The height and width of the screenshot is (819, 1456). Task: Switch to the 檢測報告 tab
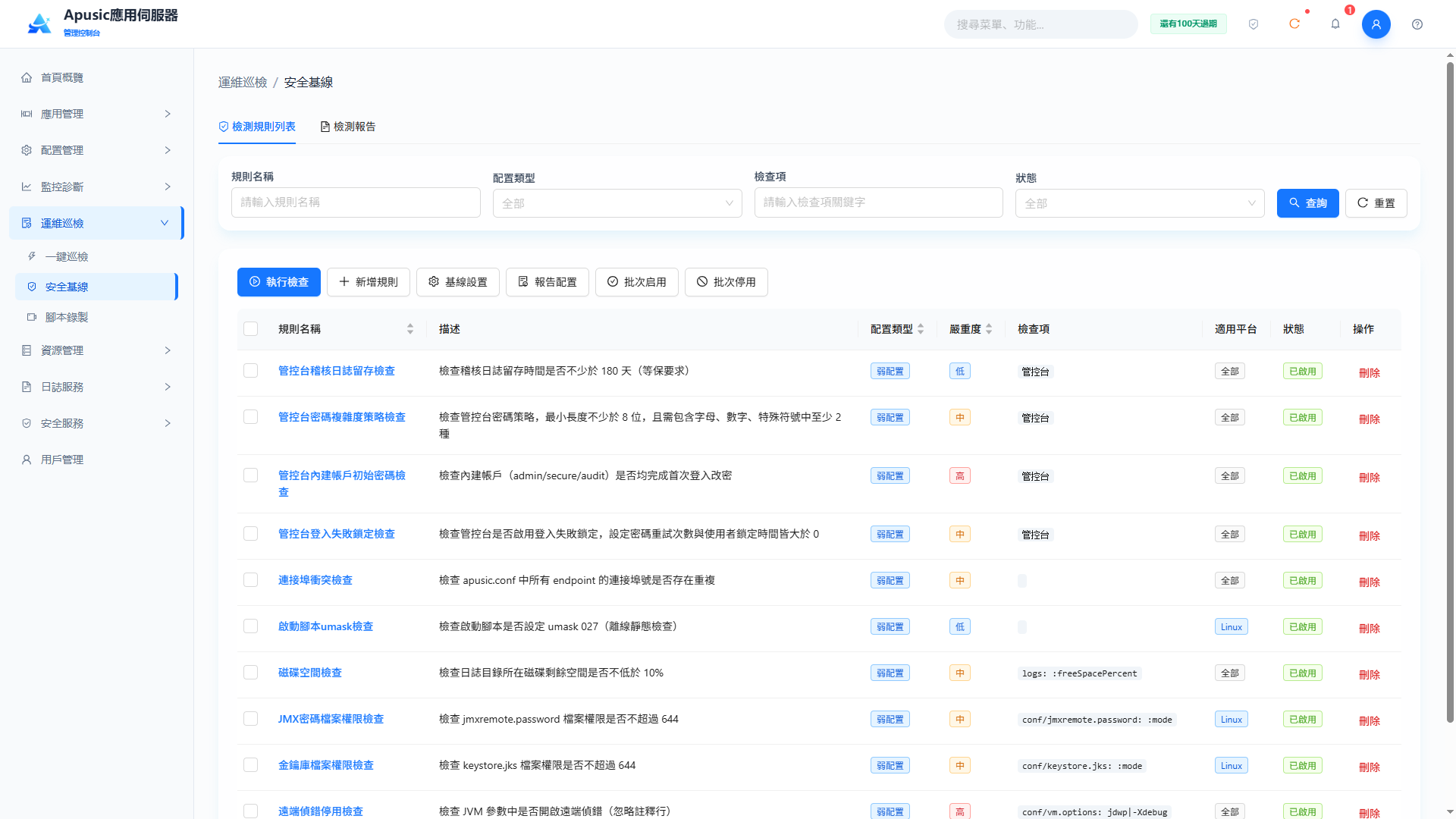[x=348, y=127]
